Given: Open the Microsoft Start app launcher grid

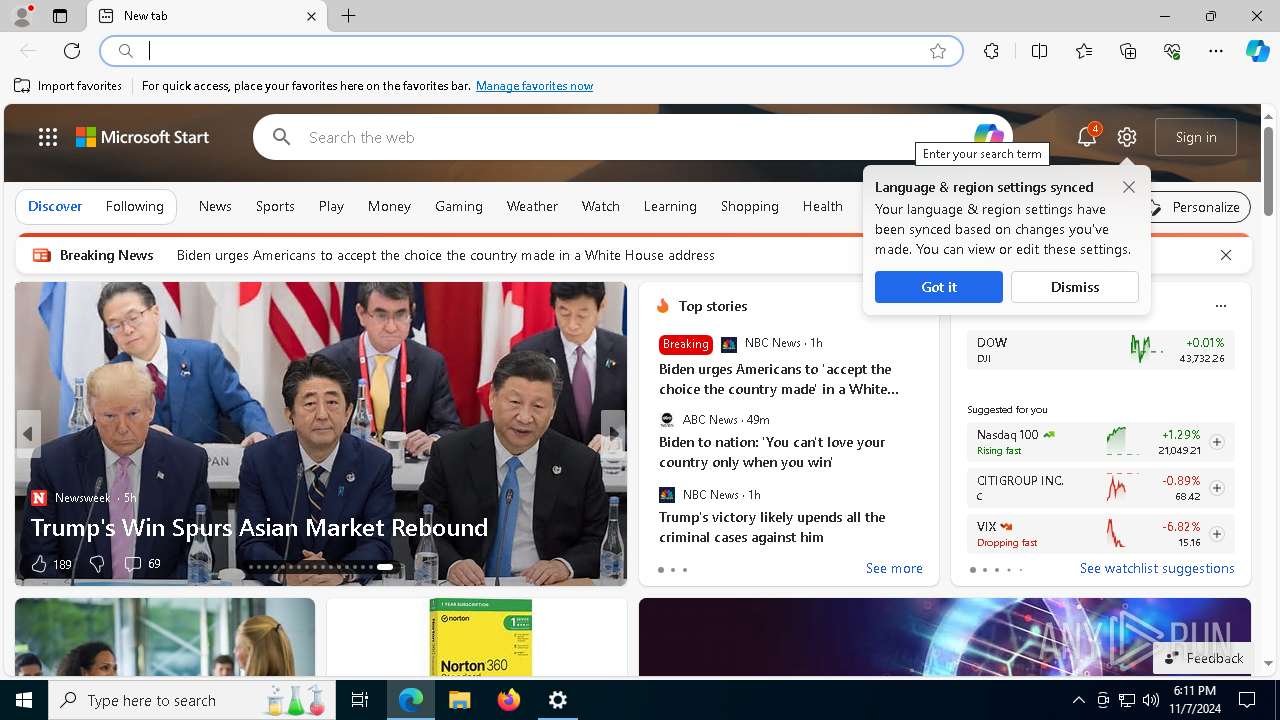Looking at the screenshot, I should (x=47, y=137).
